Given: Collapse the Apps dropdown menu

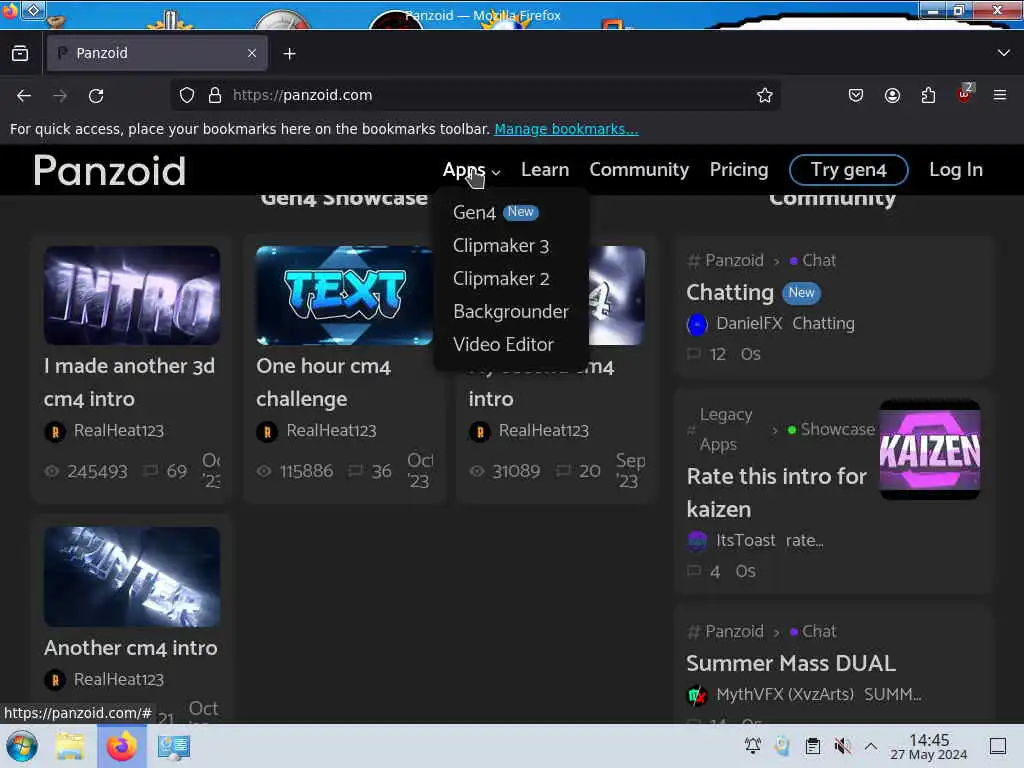Looking at the screenshot, I should click(x=471, y=170).
